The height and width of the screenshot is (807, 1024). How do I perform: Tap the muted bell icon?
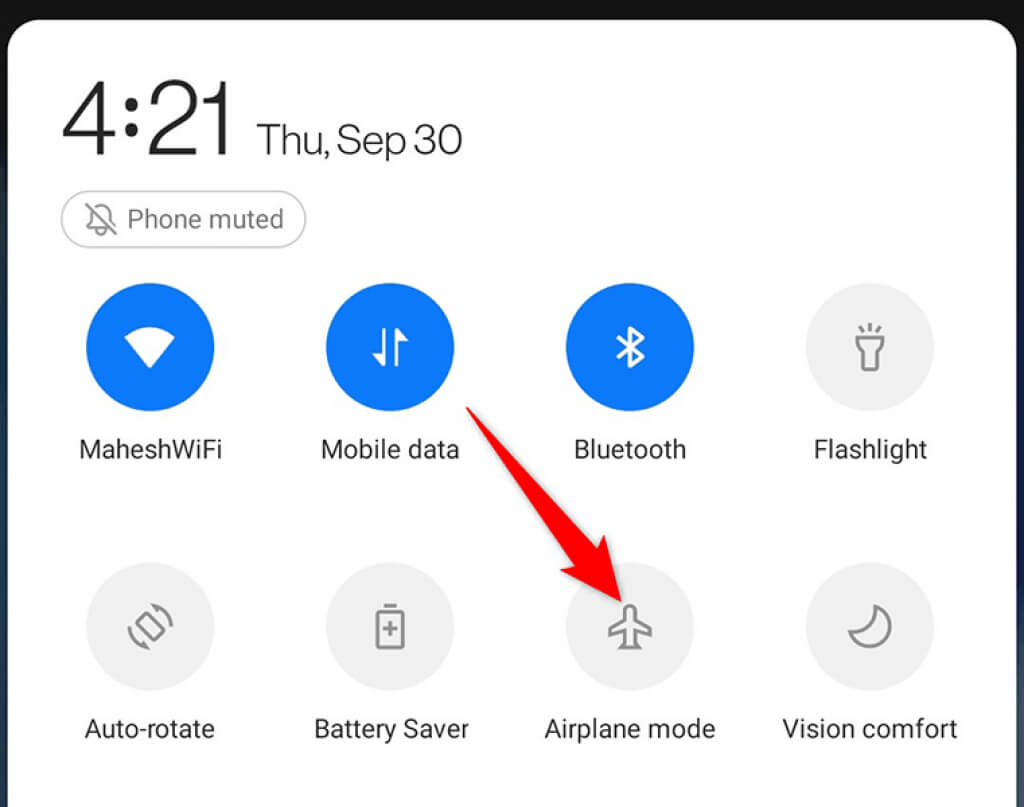[101, 219]
